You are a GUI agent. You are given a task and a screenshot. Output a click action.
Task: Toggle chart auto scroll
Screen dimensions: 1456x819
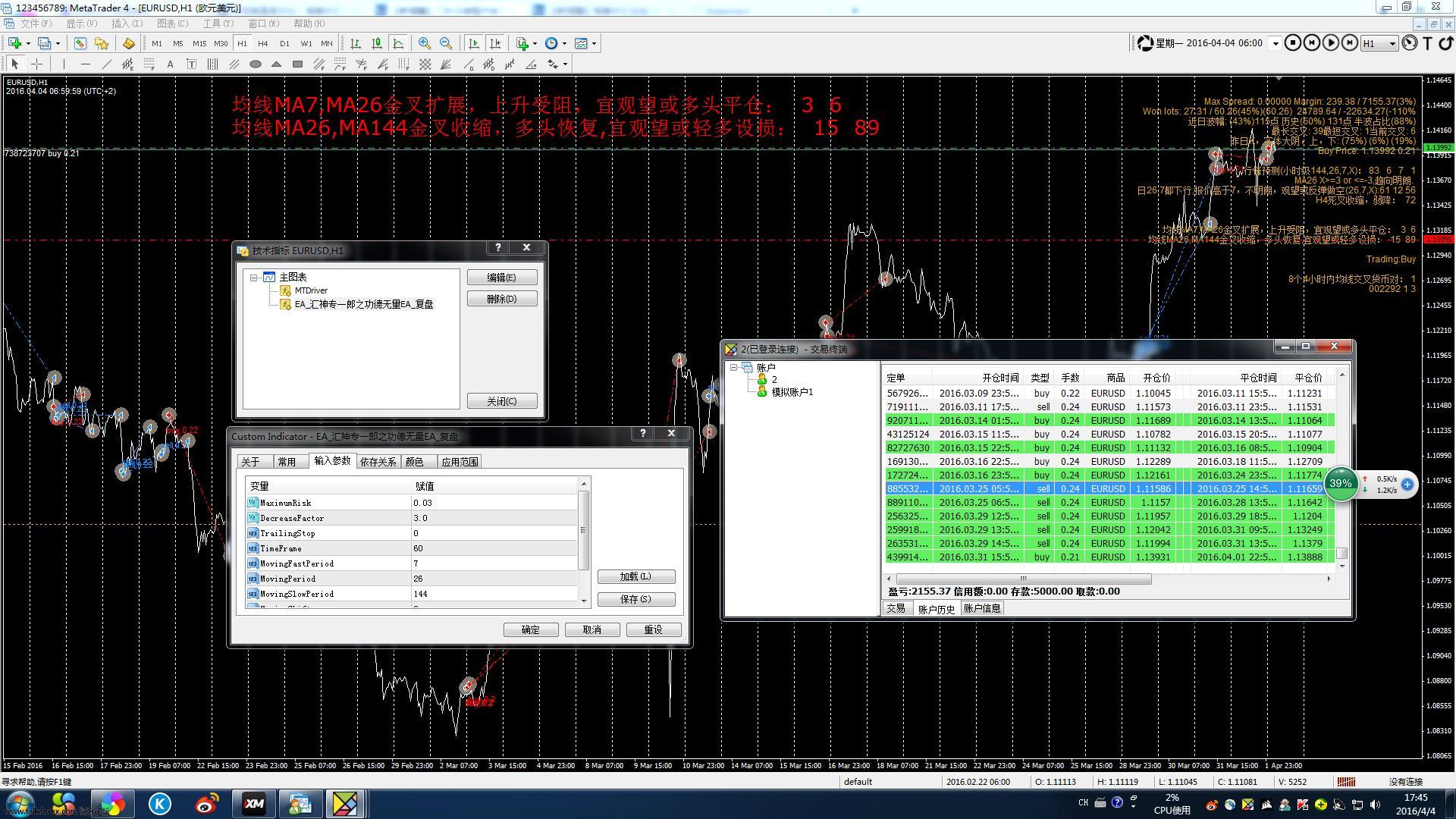click(x=474, y=43)
